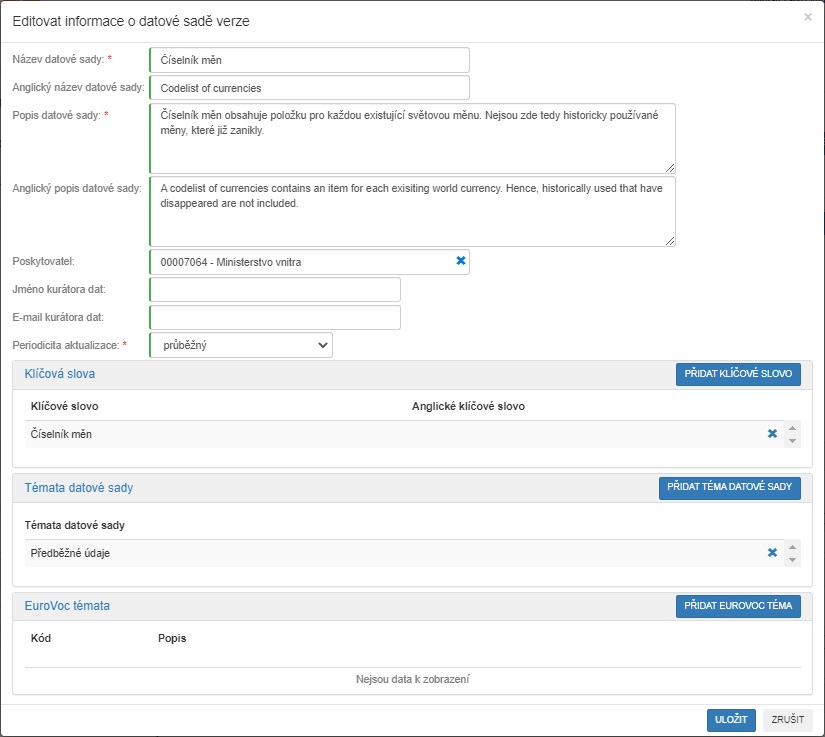Open the Poskytovatel provider combo box
825x737 pixels.
300,262
